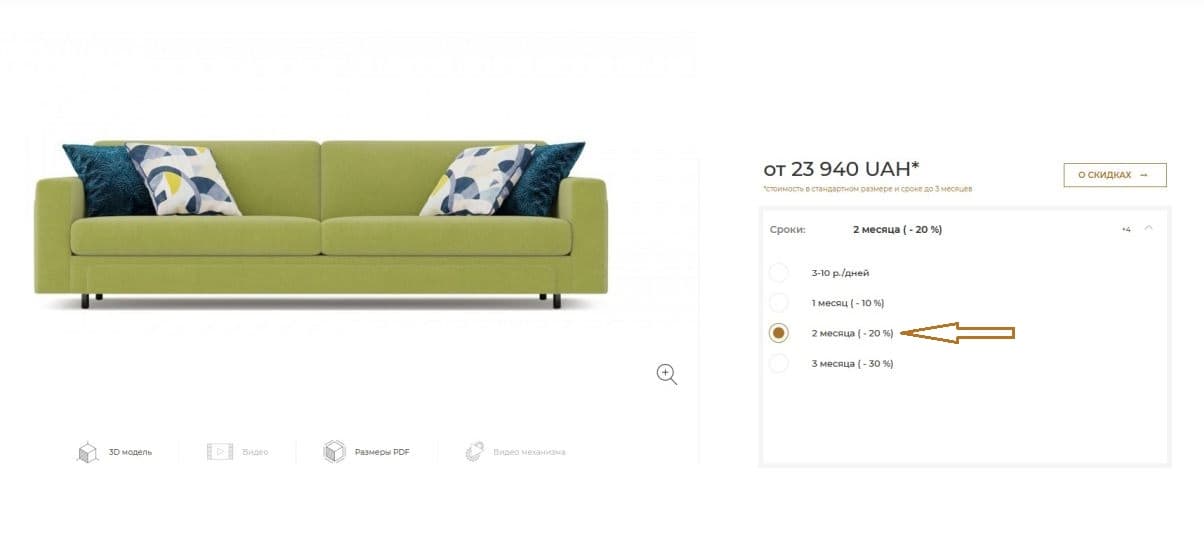1204x540 pixels.
Task: Open the Сроки dropdown showing 2 месяца
Action: pos(964,229)
